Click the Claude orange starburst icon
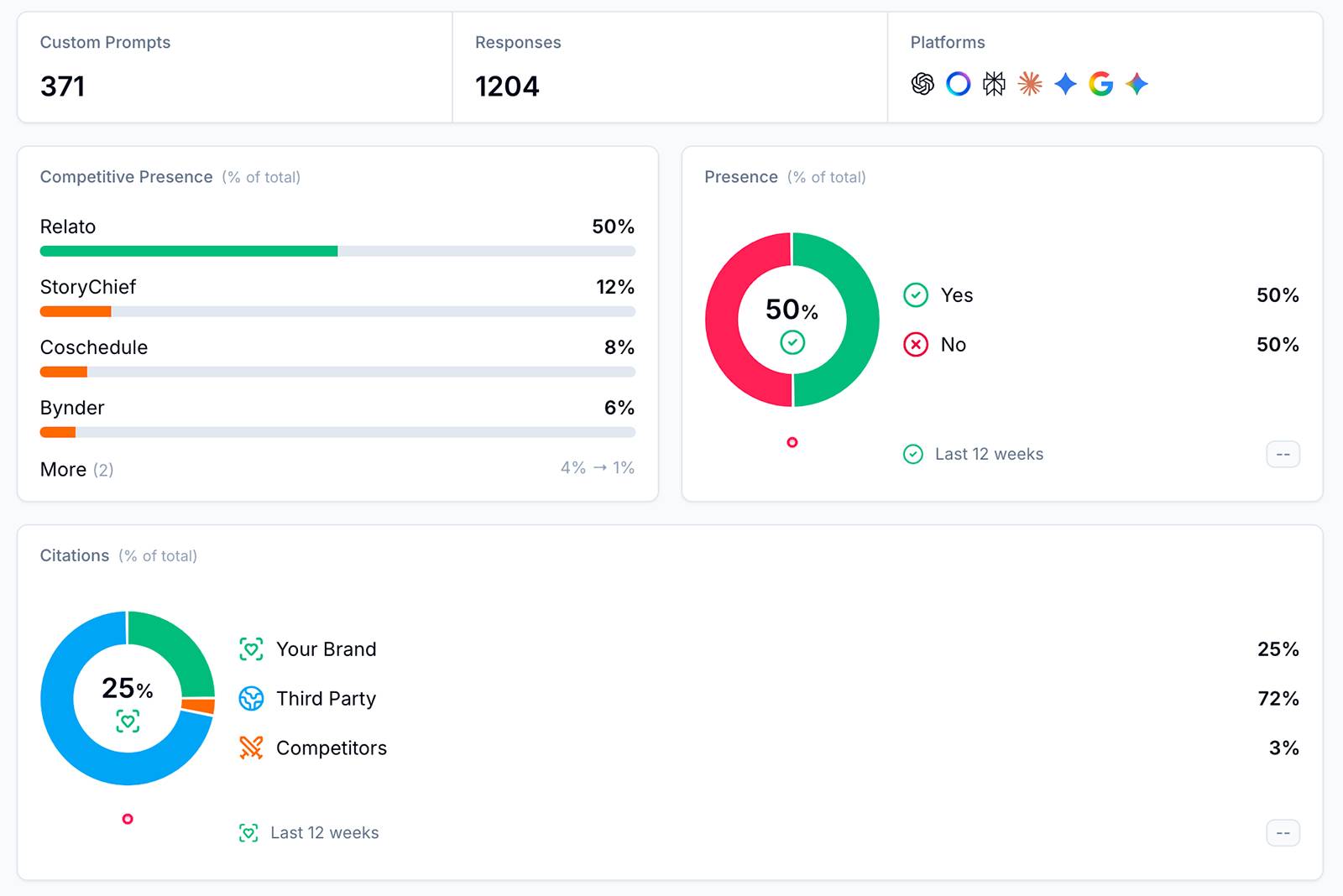Viewport: 1343px width, 896px height. (x=1030, y=84)
